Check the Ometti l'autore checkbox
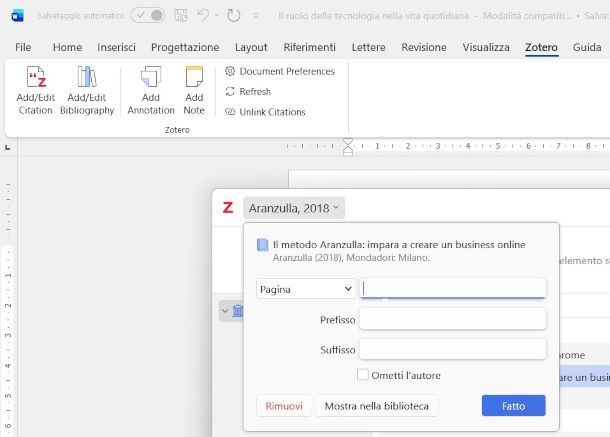 [x=363, y=375]
